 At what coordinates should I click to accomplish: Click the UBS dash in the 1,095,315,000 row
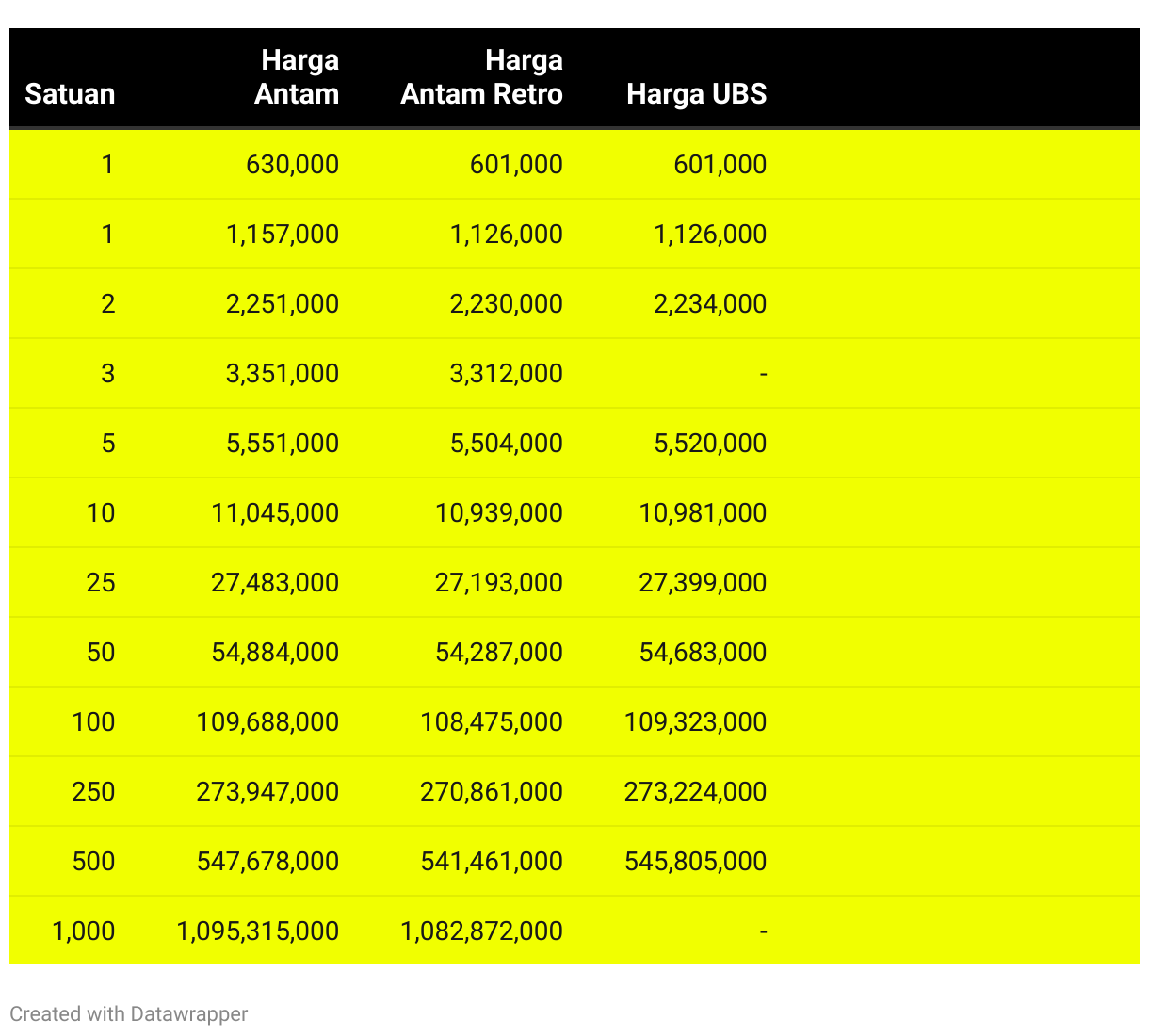(x=763, y=931)
